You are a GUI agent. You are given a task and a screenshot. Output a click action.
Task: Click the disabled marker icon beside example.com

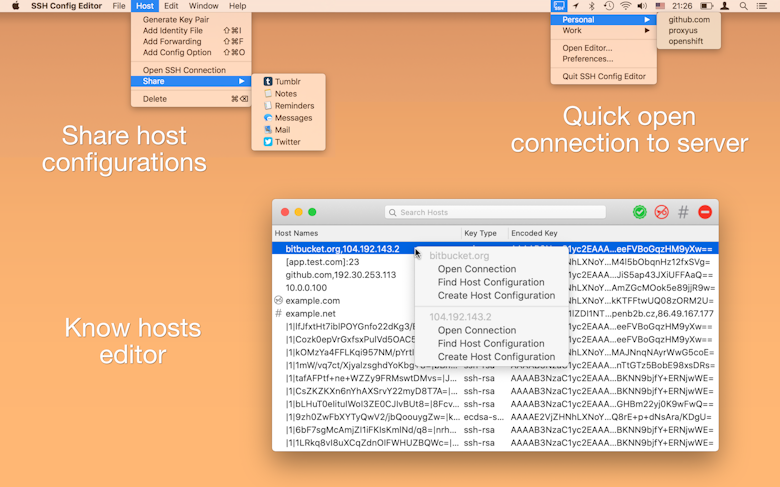(279, 300)
